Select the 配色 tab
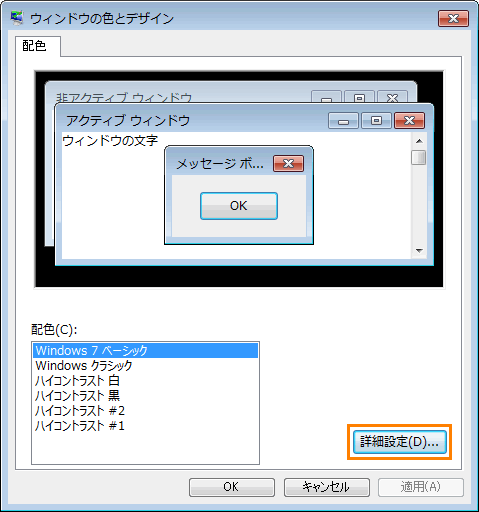 click(34, 46)
